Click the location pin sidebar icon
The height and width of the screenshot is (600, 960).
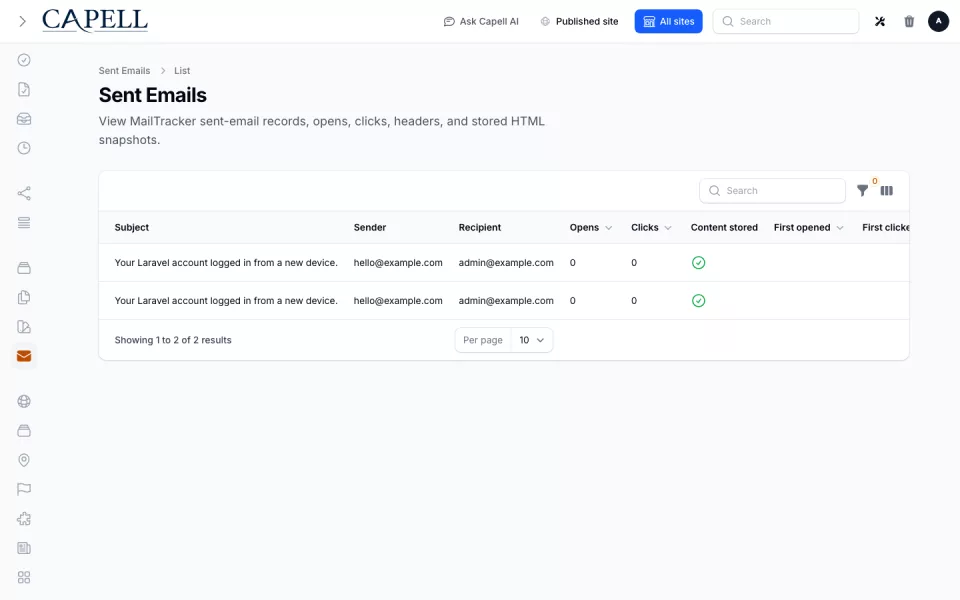[24, 460]
